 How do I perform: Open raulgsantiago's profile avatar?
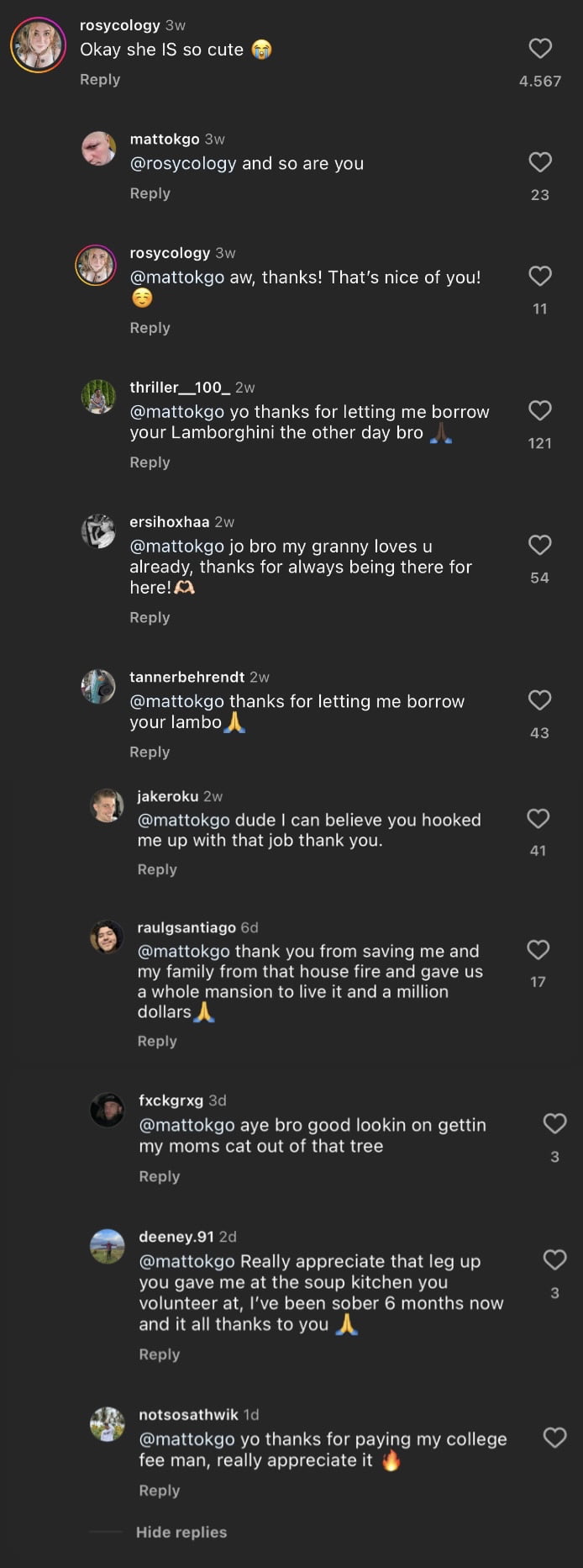(x=107, y=937)
